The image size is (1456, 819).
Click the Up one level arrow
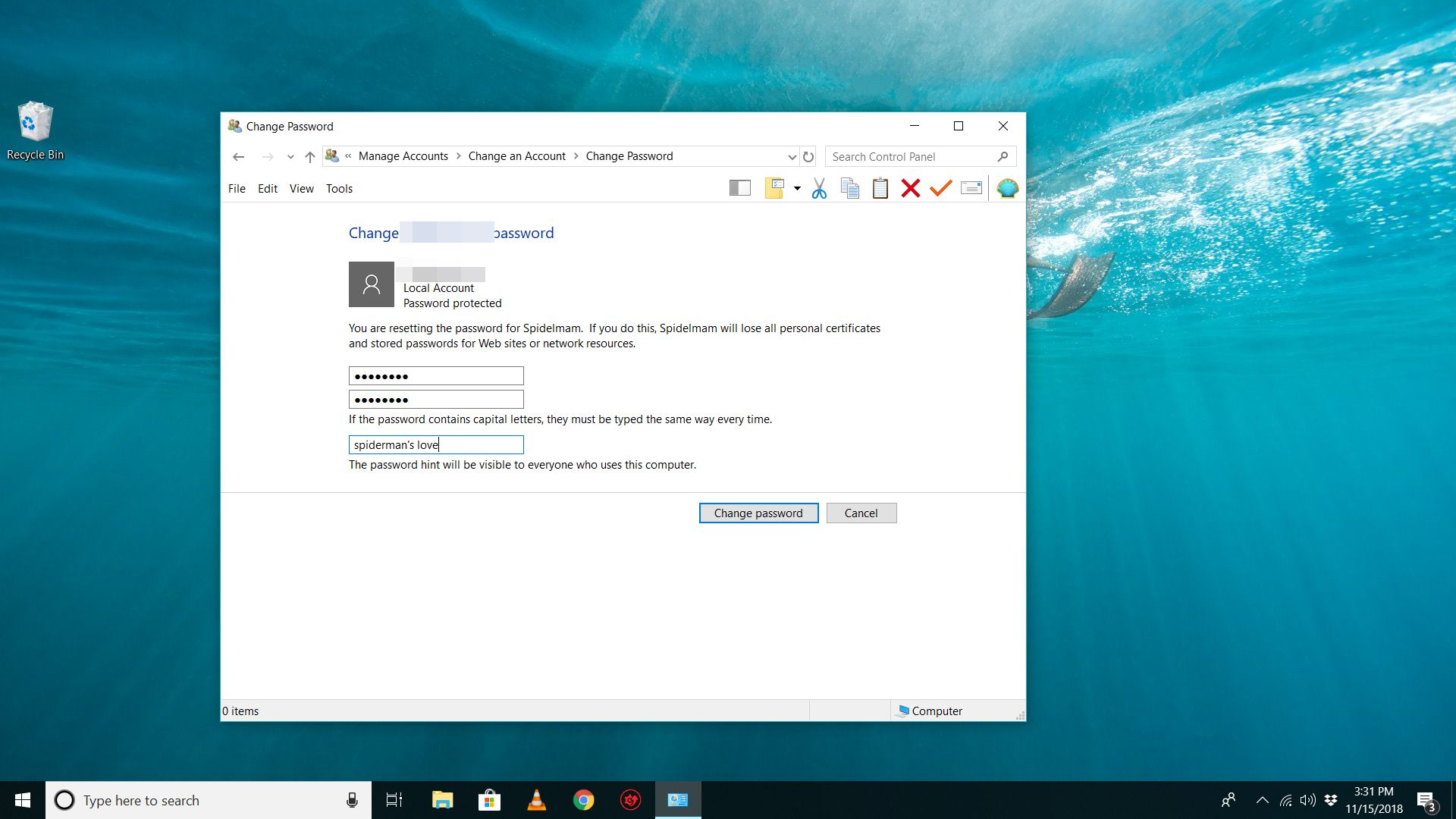coord(309,156)
